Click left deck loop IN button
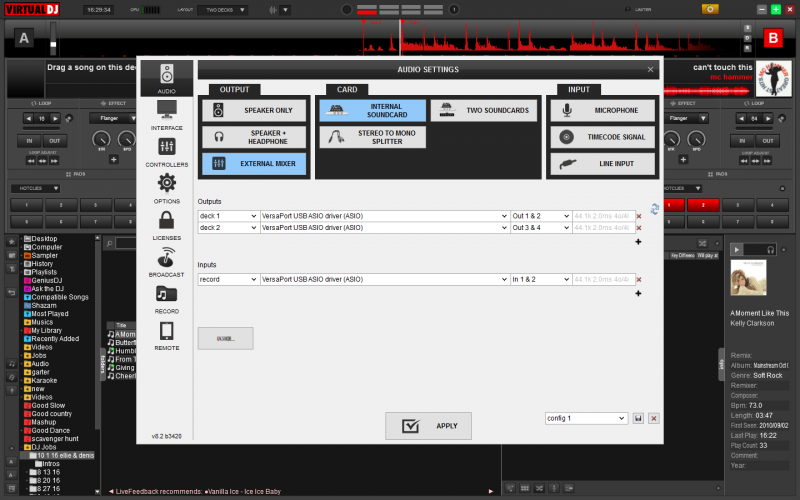Viewport: 800px width, 500px height. [29, 141]
